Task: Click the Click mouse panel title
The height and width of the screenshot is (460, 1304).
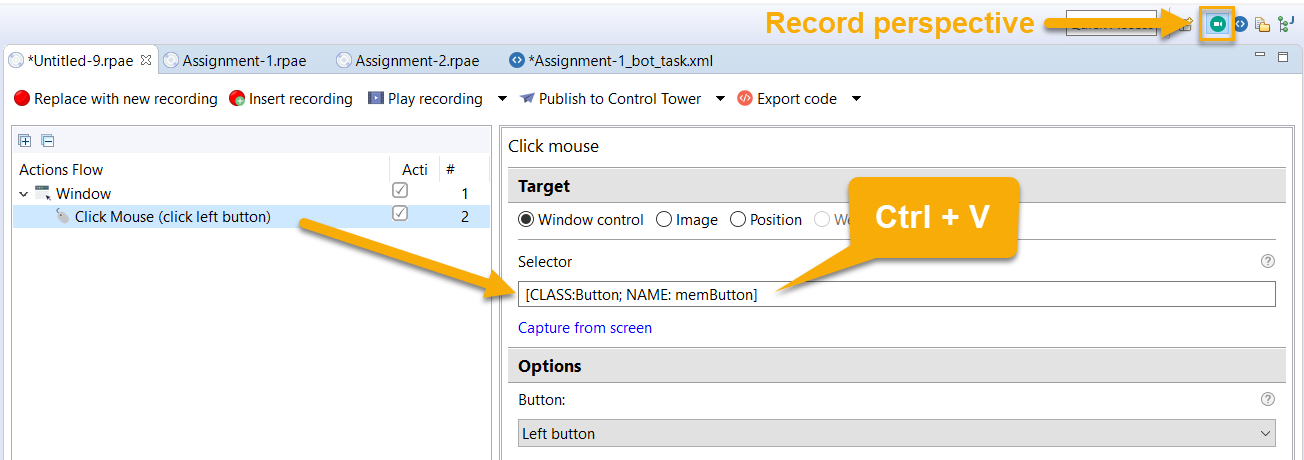Action: [554, 146]
